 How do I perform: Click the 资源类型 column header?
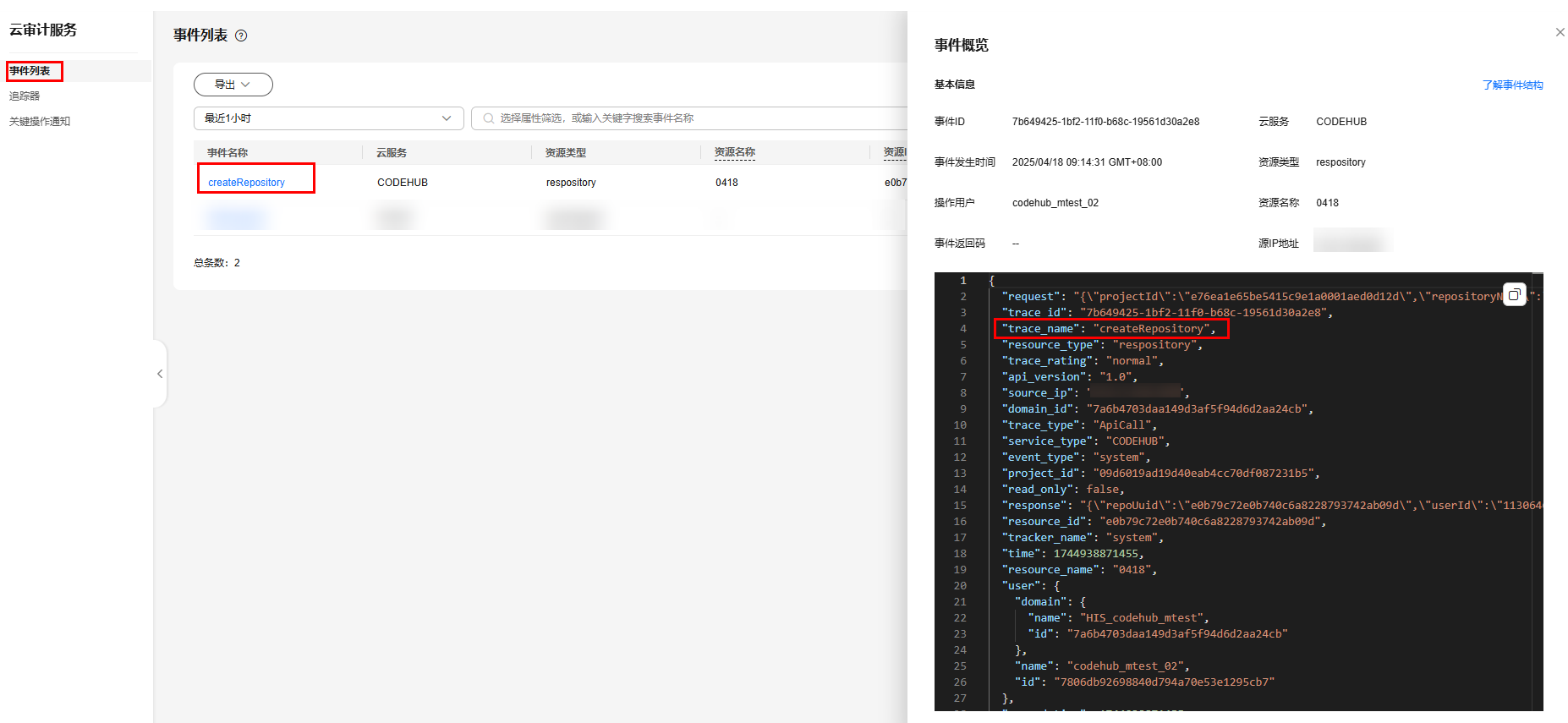(566, 153)
